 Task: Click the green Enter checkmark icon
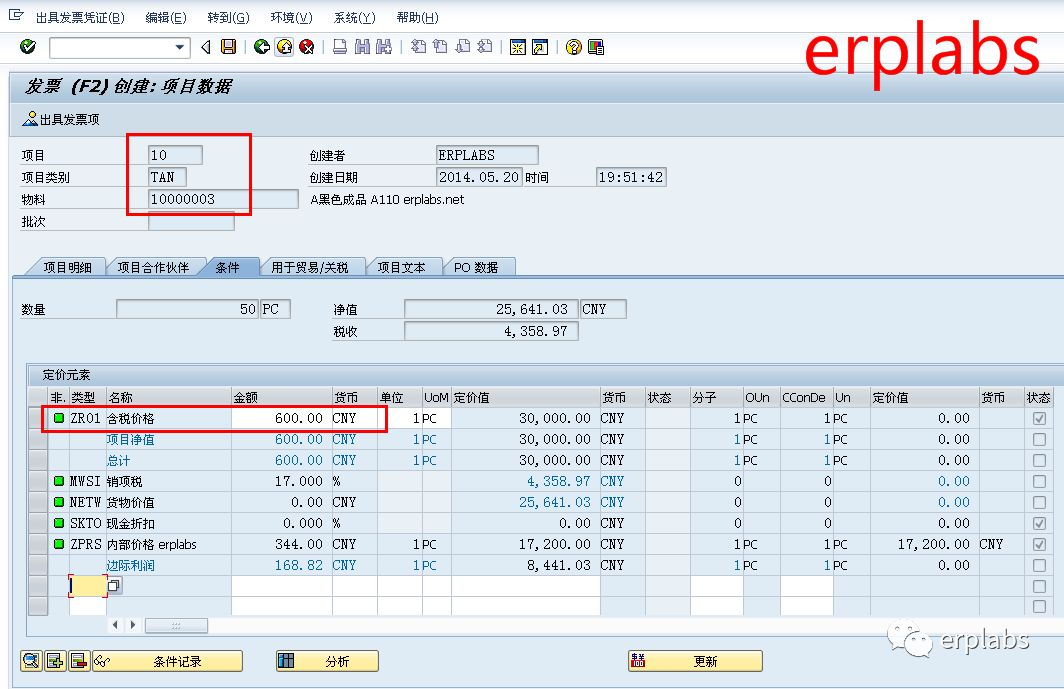click(x=27, y=46)
